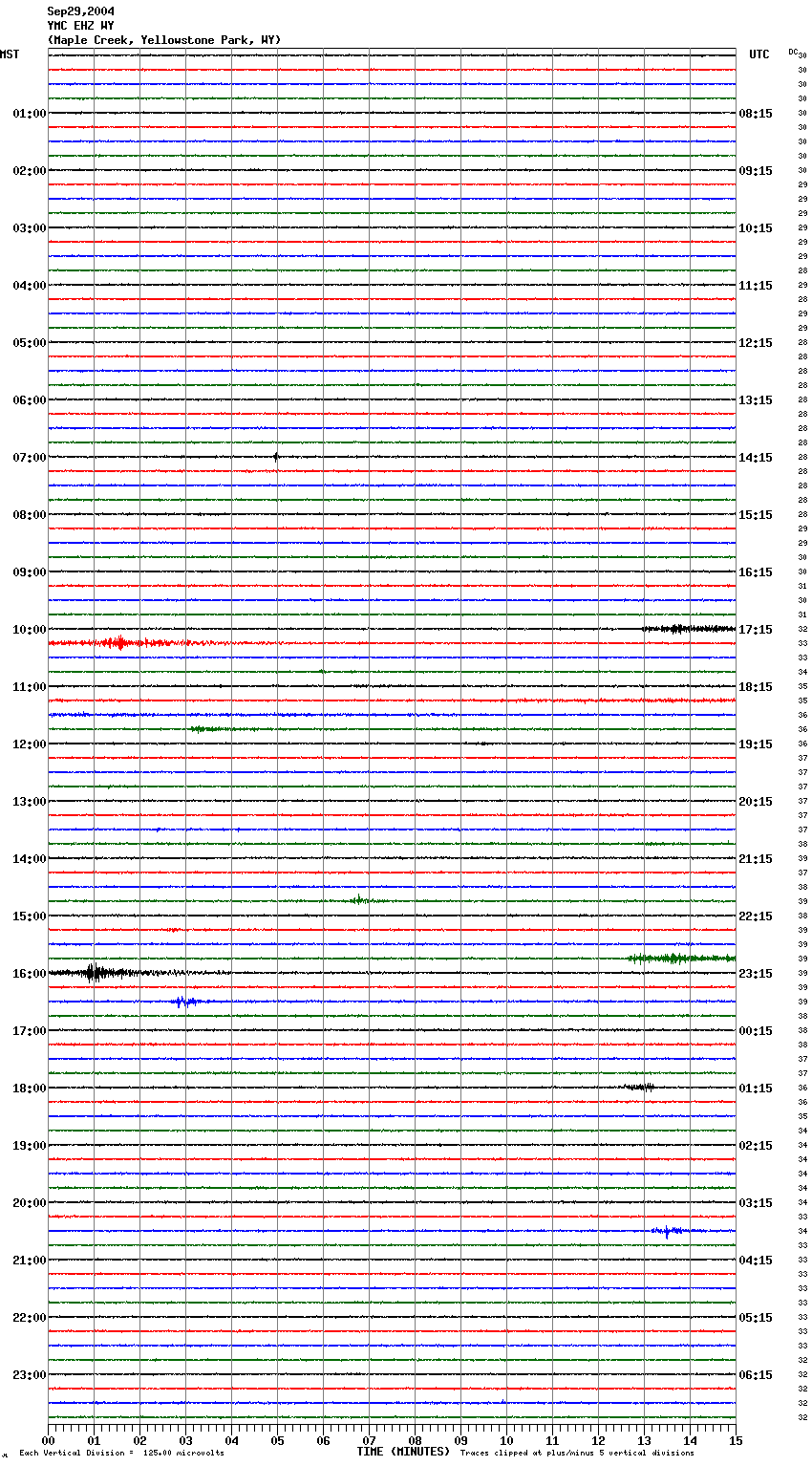The image size is (812, 1466).
Task: Click the large black event on 16:00 trace
Action: point(94,973)
